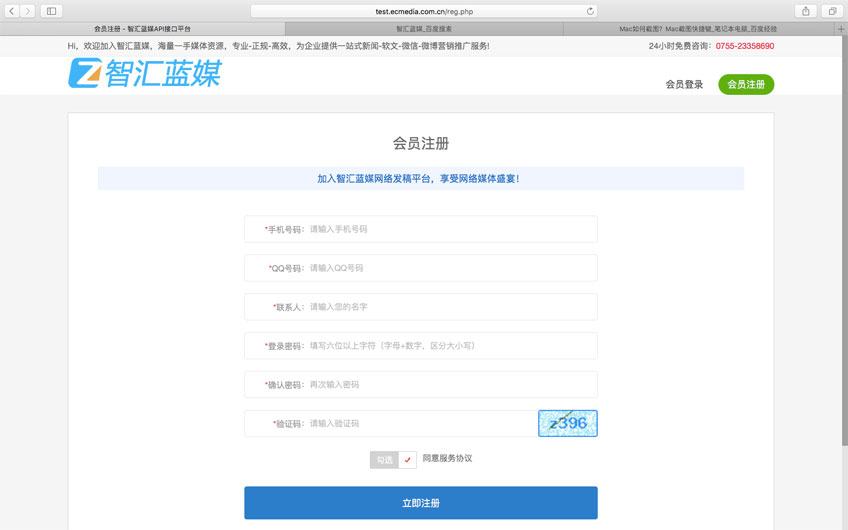848x530 pixels.
Task: Click the show all tabs icon
Action: (831, 11)
